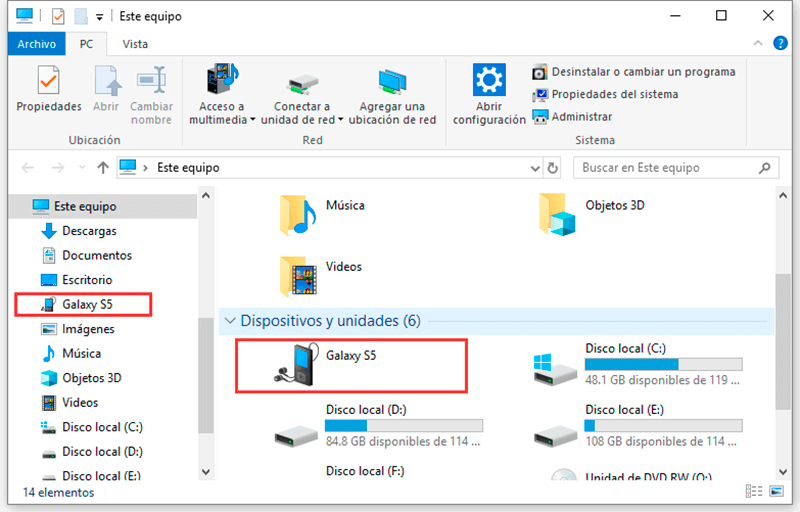800x512 pixels.
Task: Switch to large icons view button
Action: (777, 491)
